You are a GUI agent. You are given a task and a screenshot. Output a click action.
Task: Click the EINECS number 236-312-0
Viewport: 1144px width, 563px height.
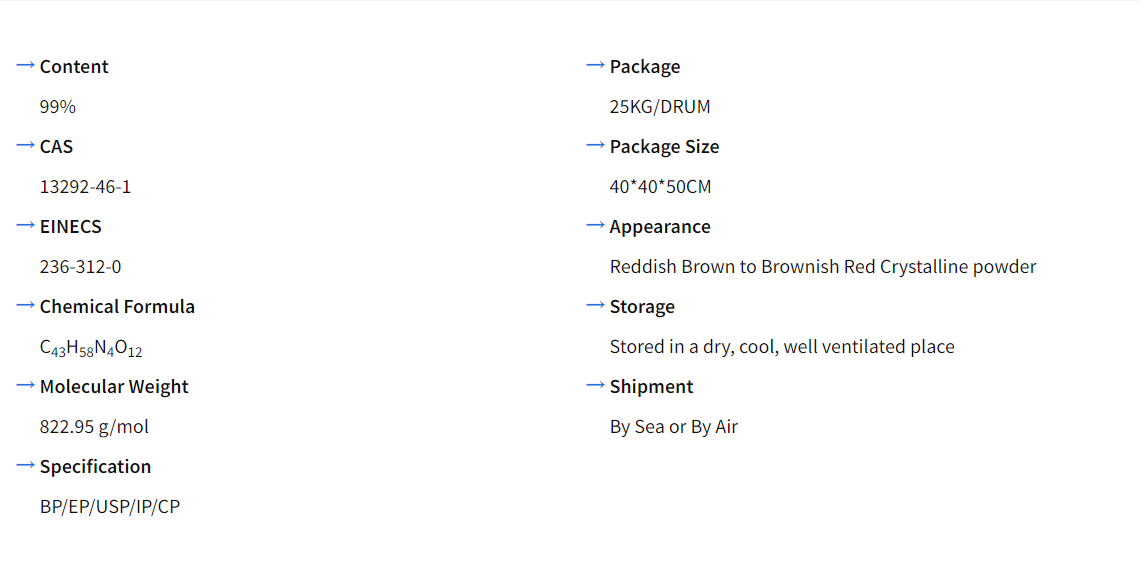pyautogui.click(x=80, y=267)
